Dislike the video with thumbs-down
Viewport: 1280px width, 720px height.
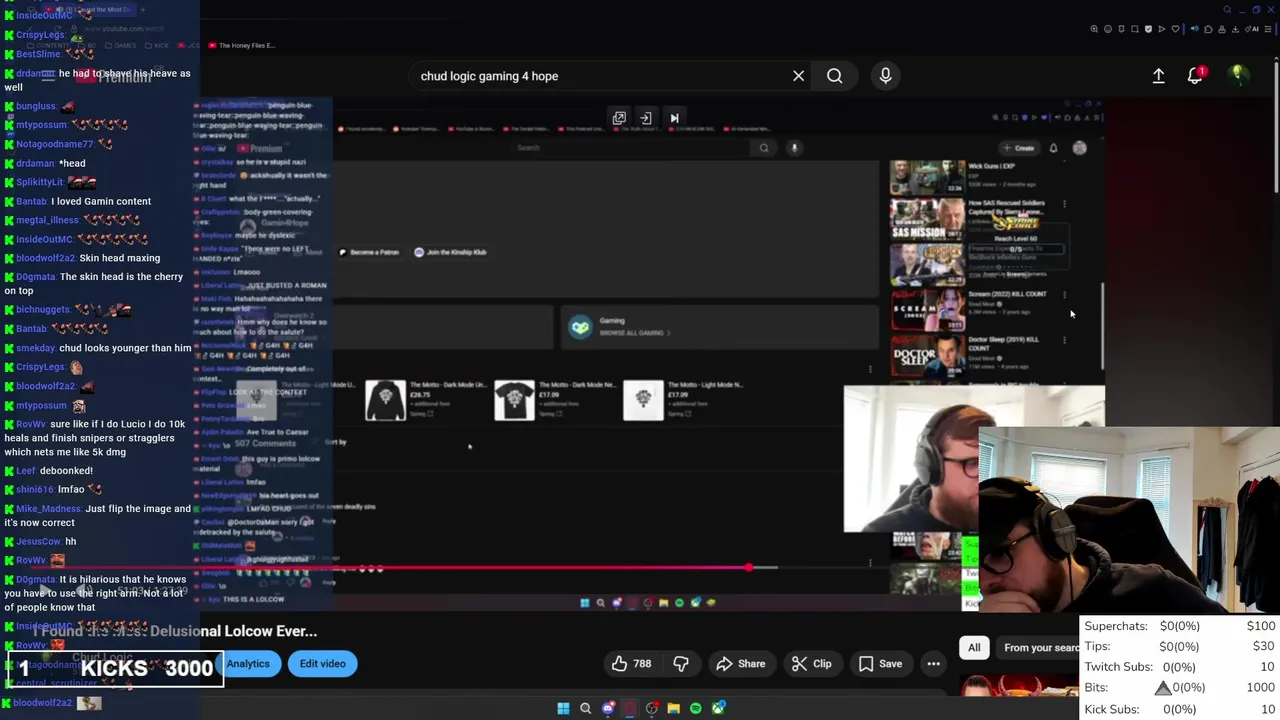click(x=681, y=664)
